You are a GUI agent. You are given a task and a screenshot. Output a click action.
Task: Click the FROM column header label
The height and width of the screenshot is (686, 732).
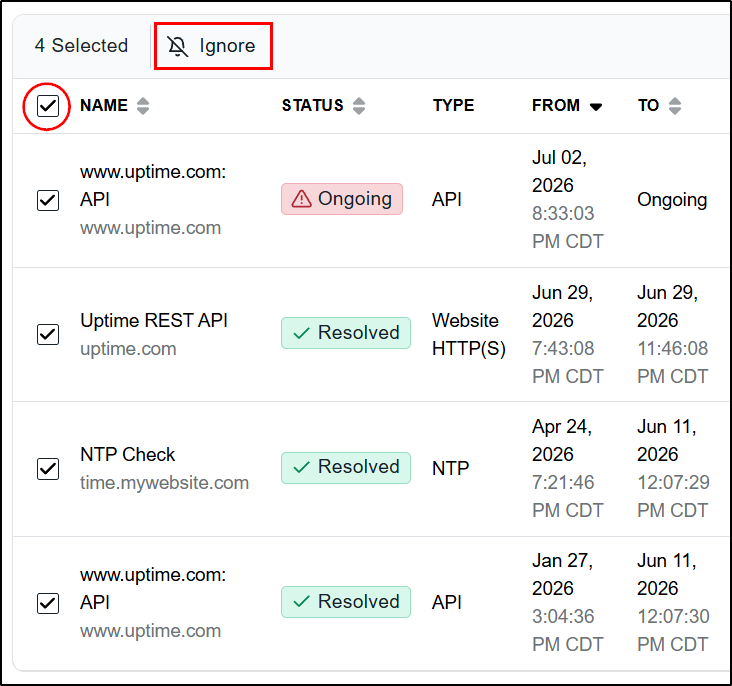click(556, 106)
